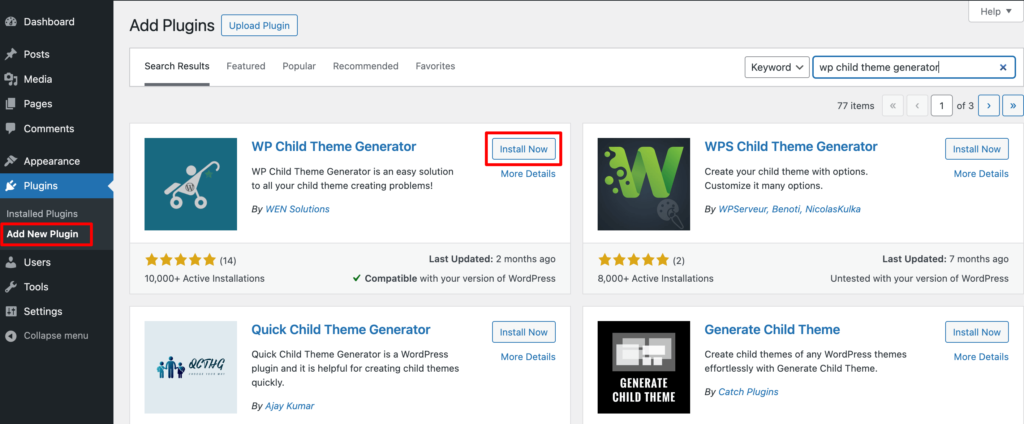Open More Details for Generate Child Theme

[x=981, y=357]
